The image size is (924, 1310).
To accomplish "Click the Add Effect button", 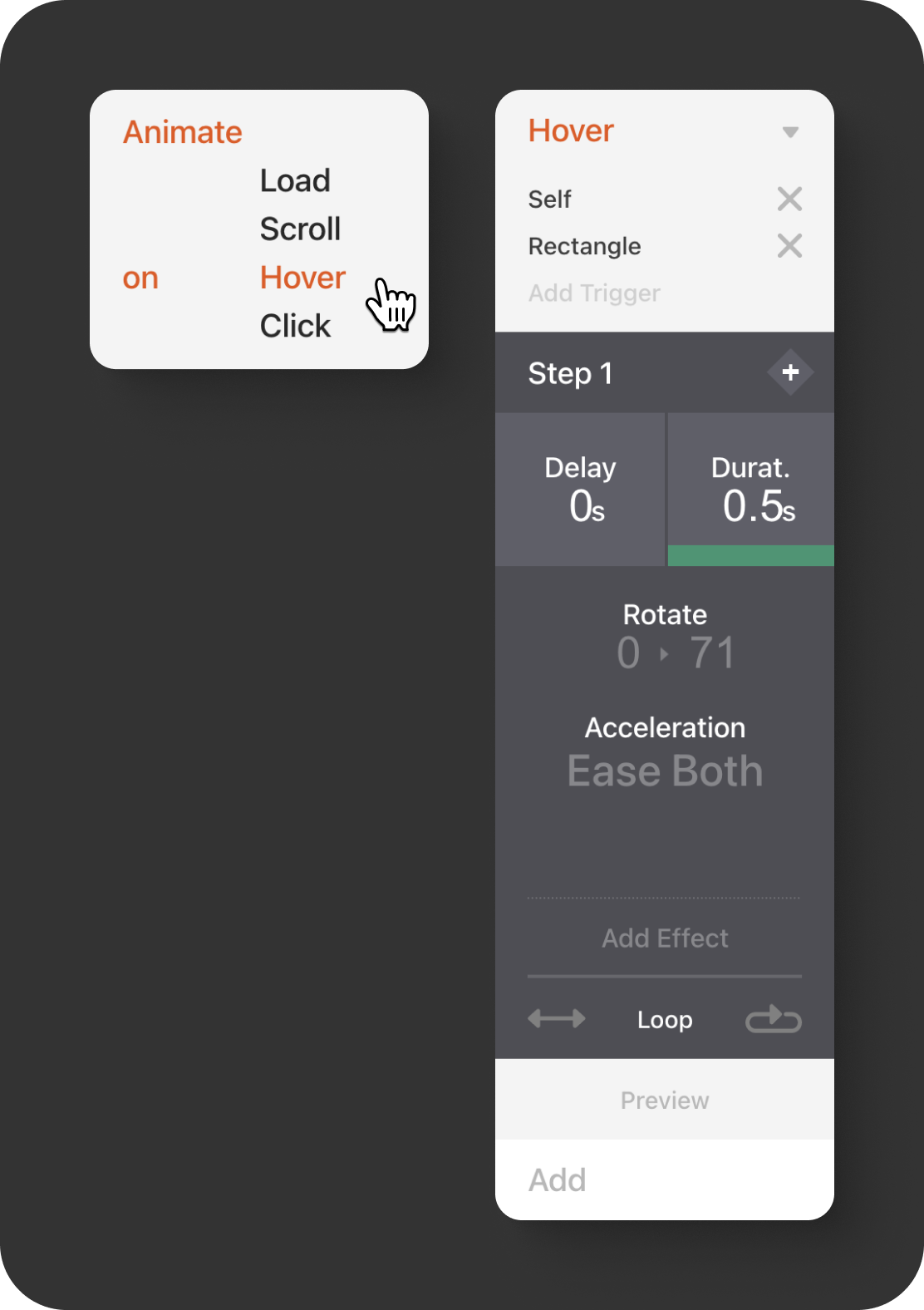I will 665,938.
